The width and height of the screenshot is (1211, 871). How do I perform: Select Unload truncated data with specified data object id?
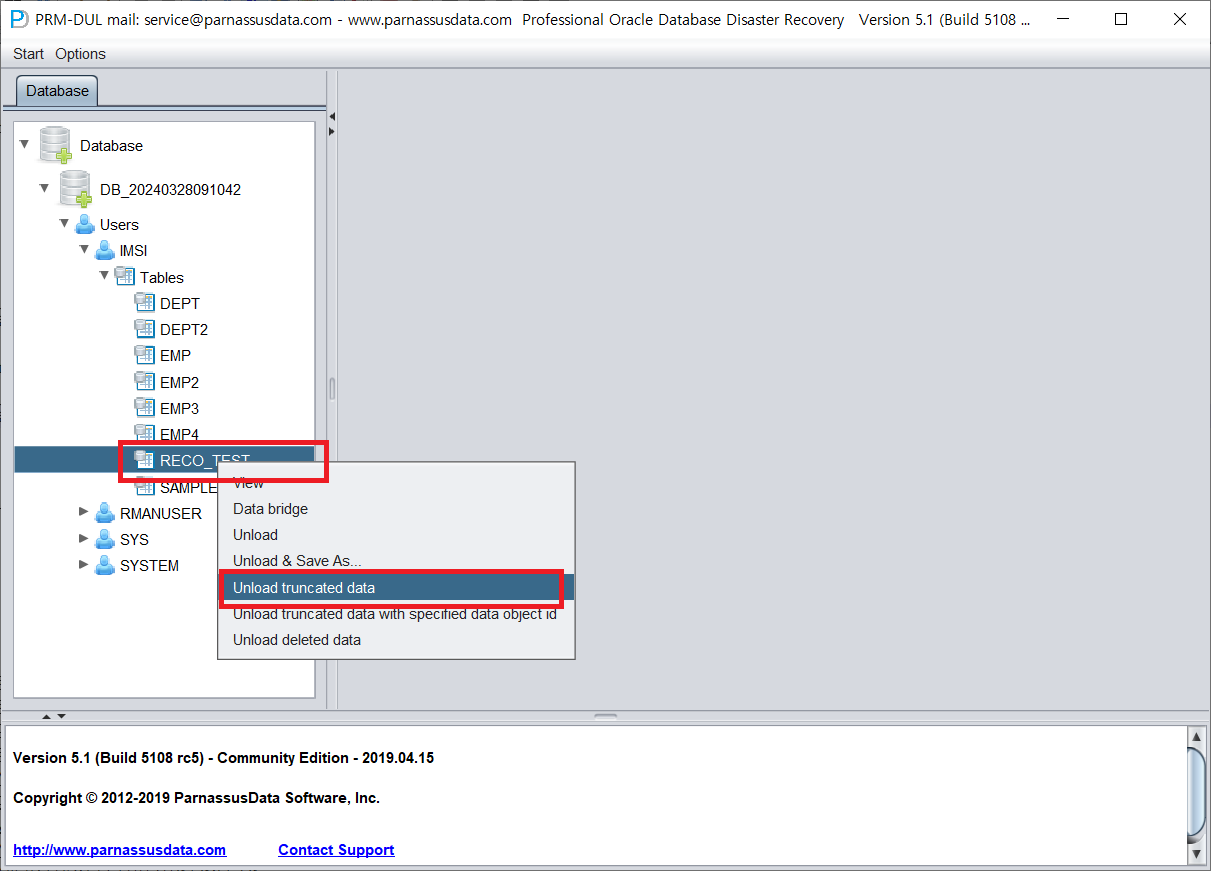396,614
